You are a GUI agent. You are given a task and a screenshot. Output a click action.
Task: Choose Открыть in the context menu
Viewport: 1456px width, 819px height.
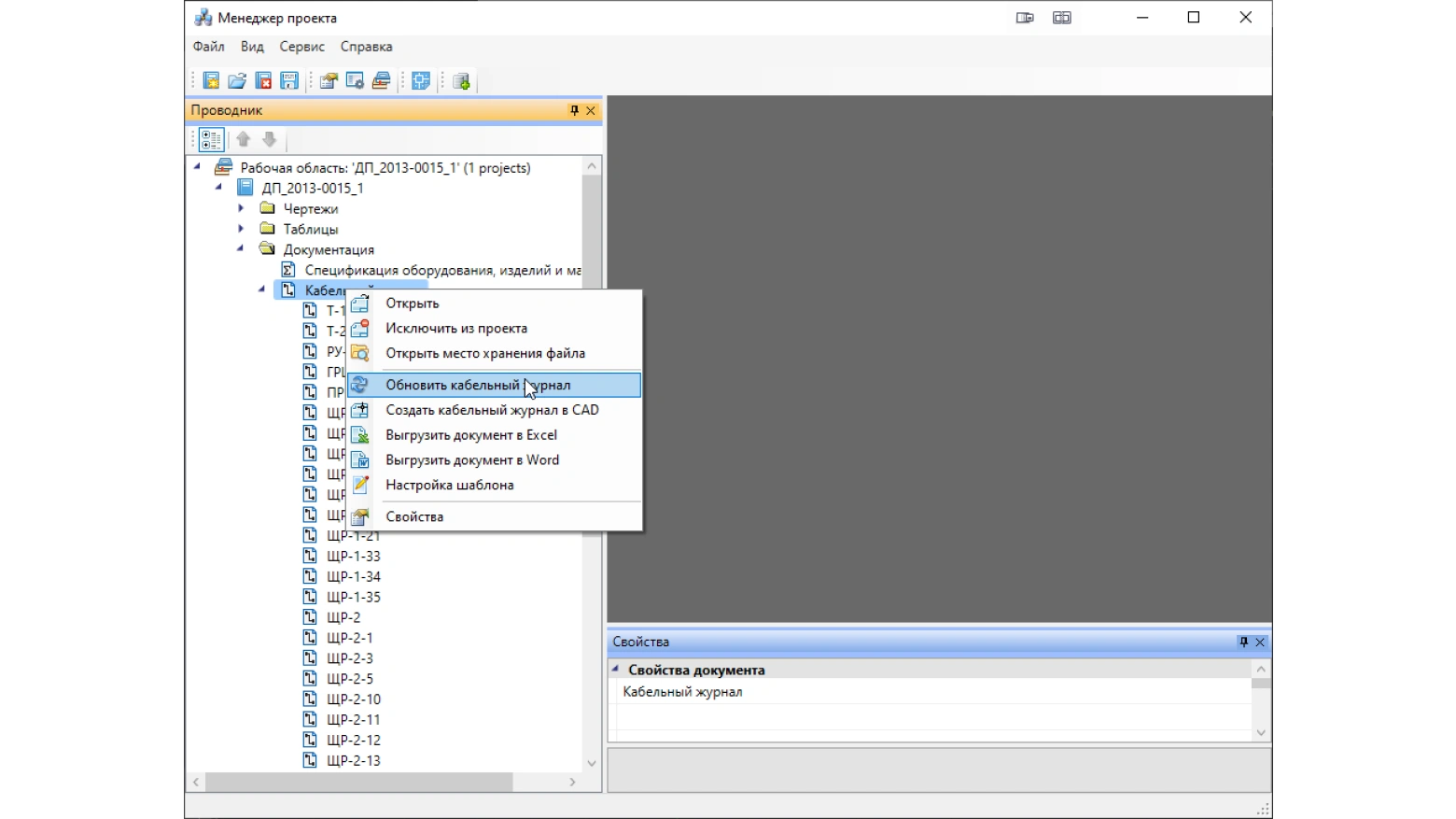pos(495,304)
